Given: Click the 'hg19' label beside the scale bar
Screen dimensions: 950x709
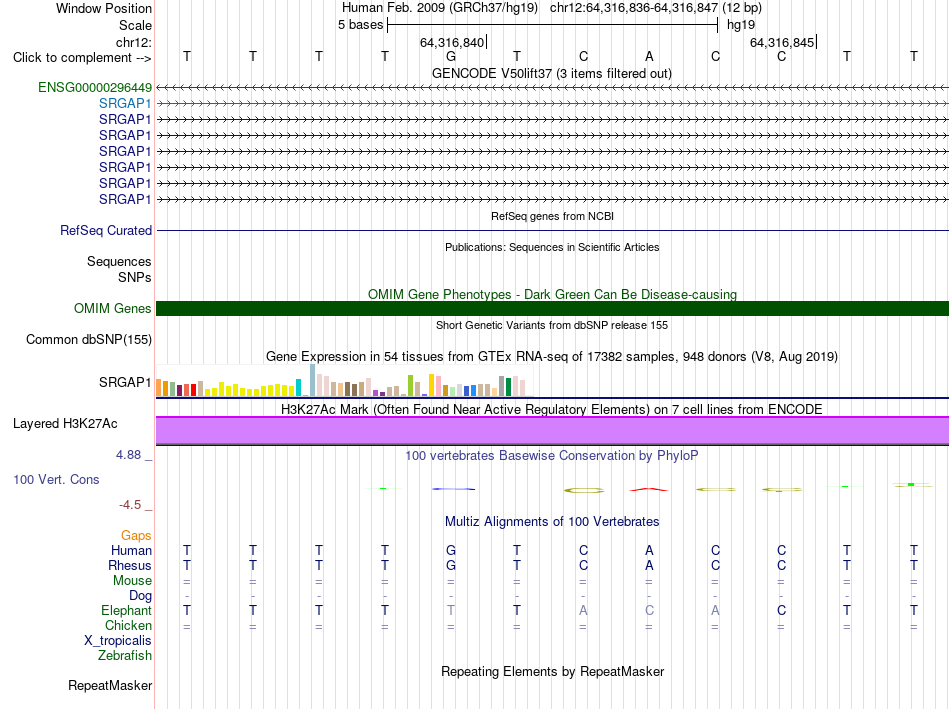Looking at the screenshot, I should click(741, 25).
